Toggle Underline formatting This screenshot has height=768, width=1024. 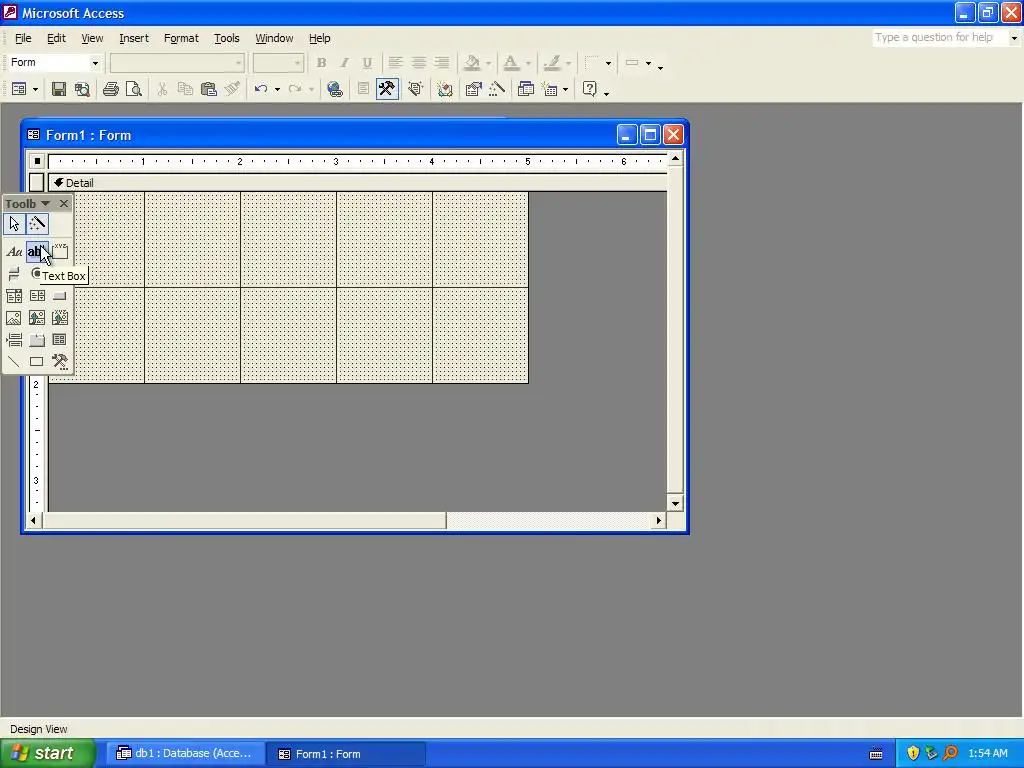click(367, 63)
